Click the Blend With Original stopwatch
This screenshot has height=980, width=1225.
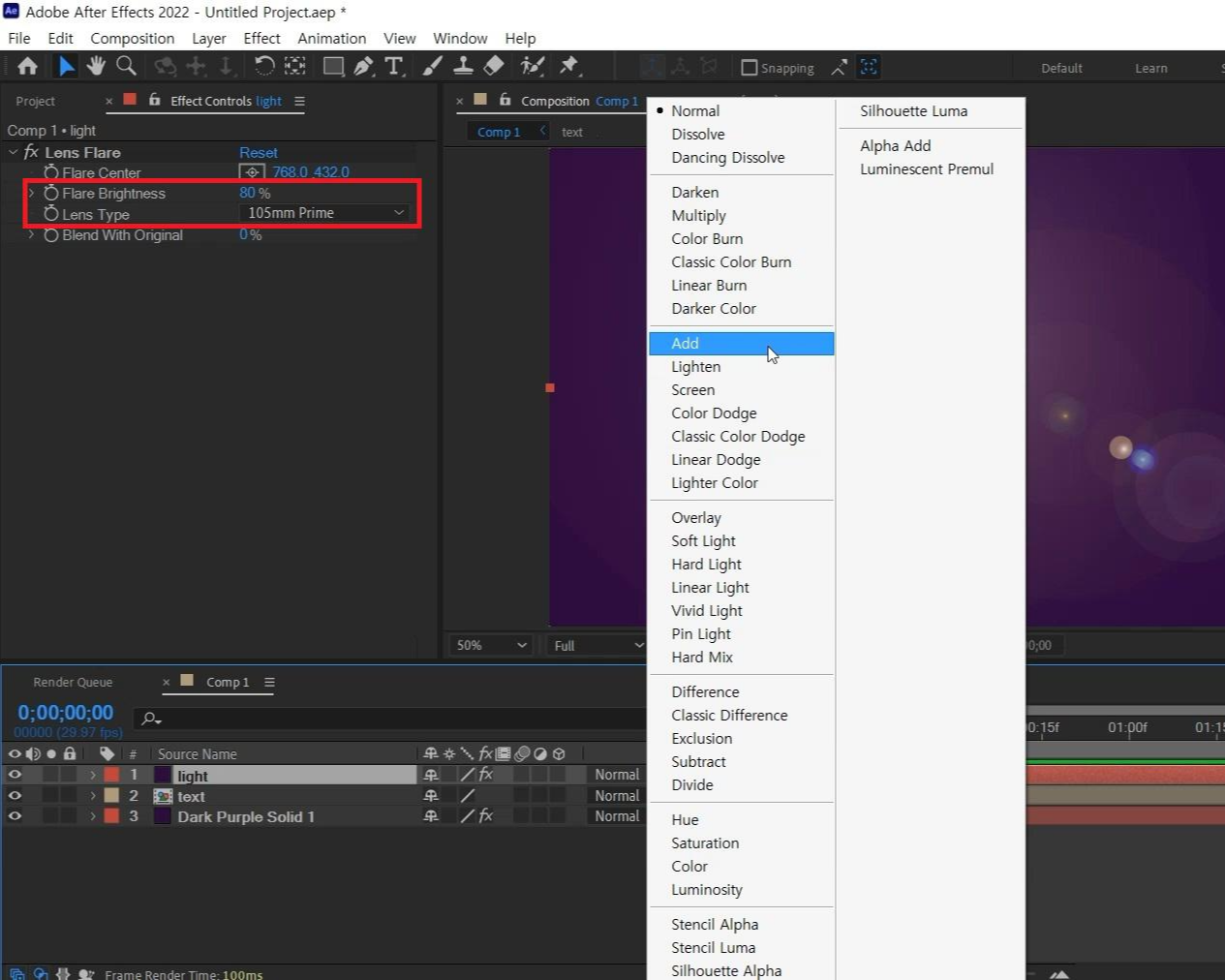click(x=51, y=234)
